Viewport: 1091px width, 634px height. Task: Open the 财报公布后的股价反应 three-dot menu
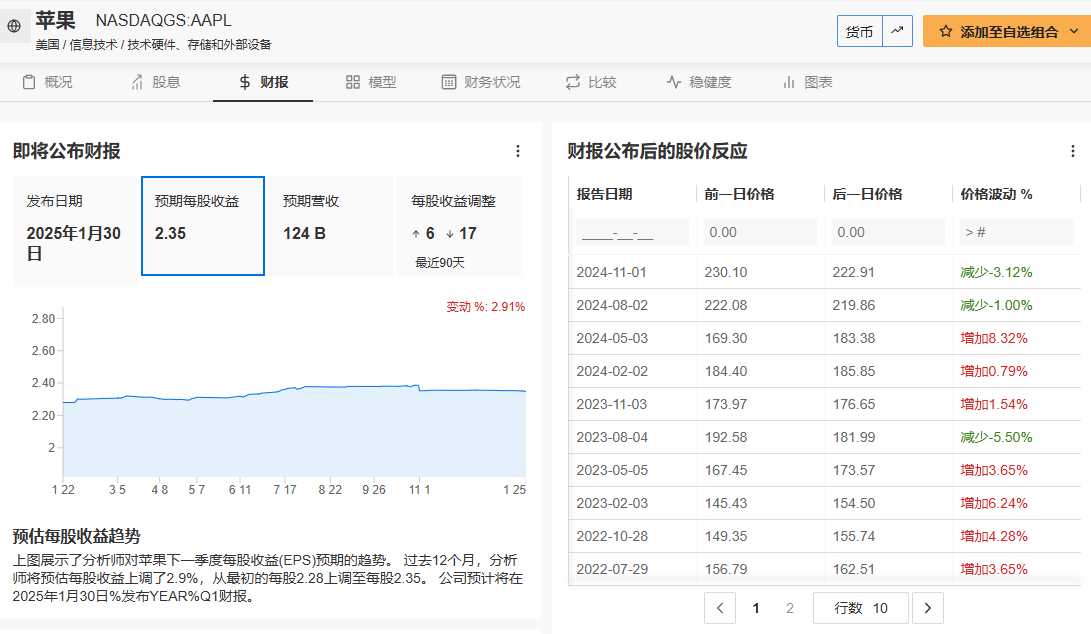1072,151
